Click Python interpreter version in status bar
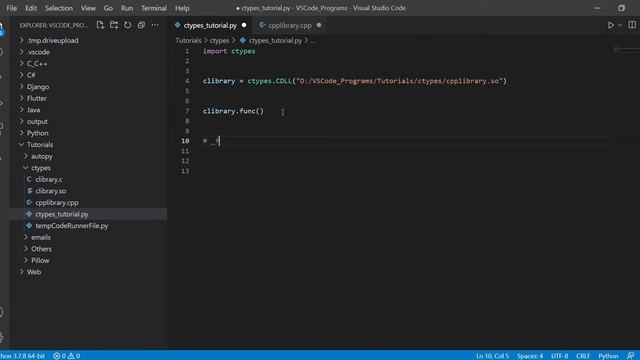 tap(22, 356)
